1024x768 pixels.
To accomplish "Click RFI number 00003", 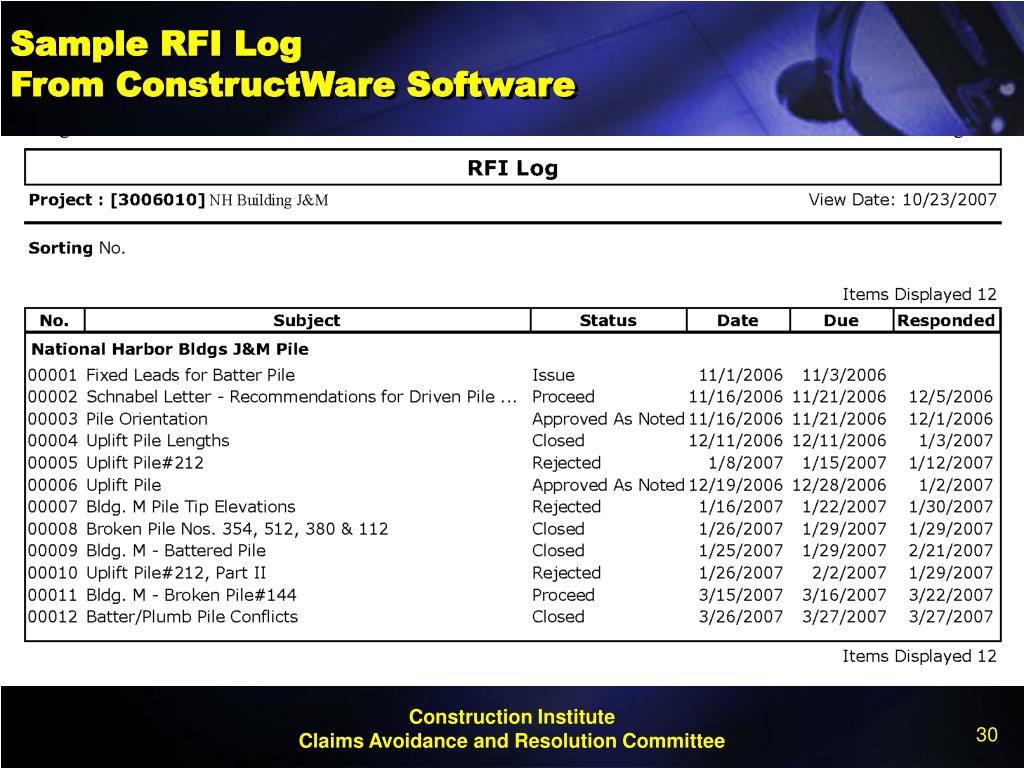I will (52, 419).
